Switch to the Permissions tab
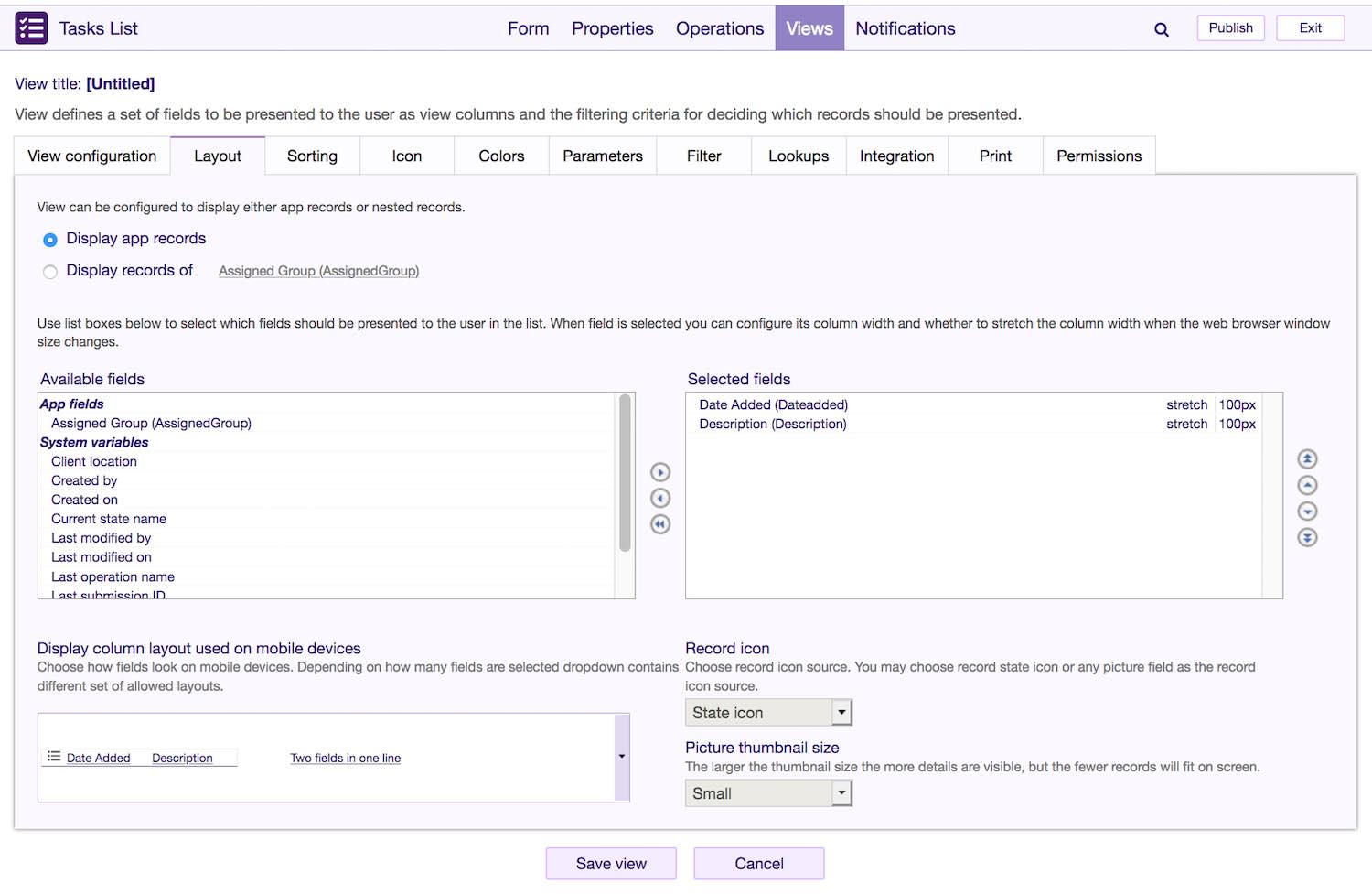 tap(1099, 156)
